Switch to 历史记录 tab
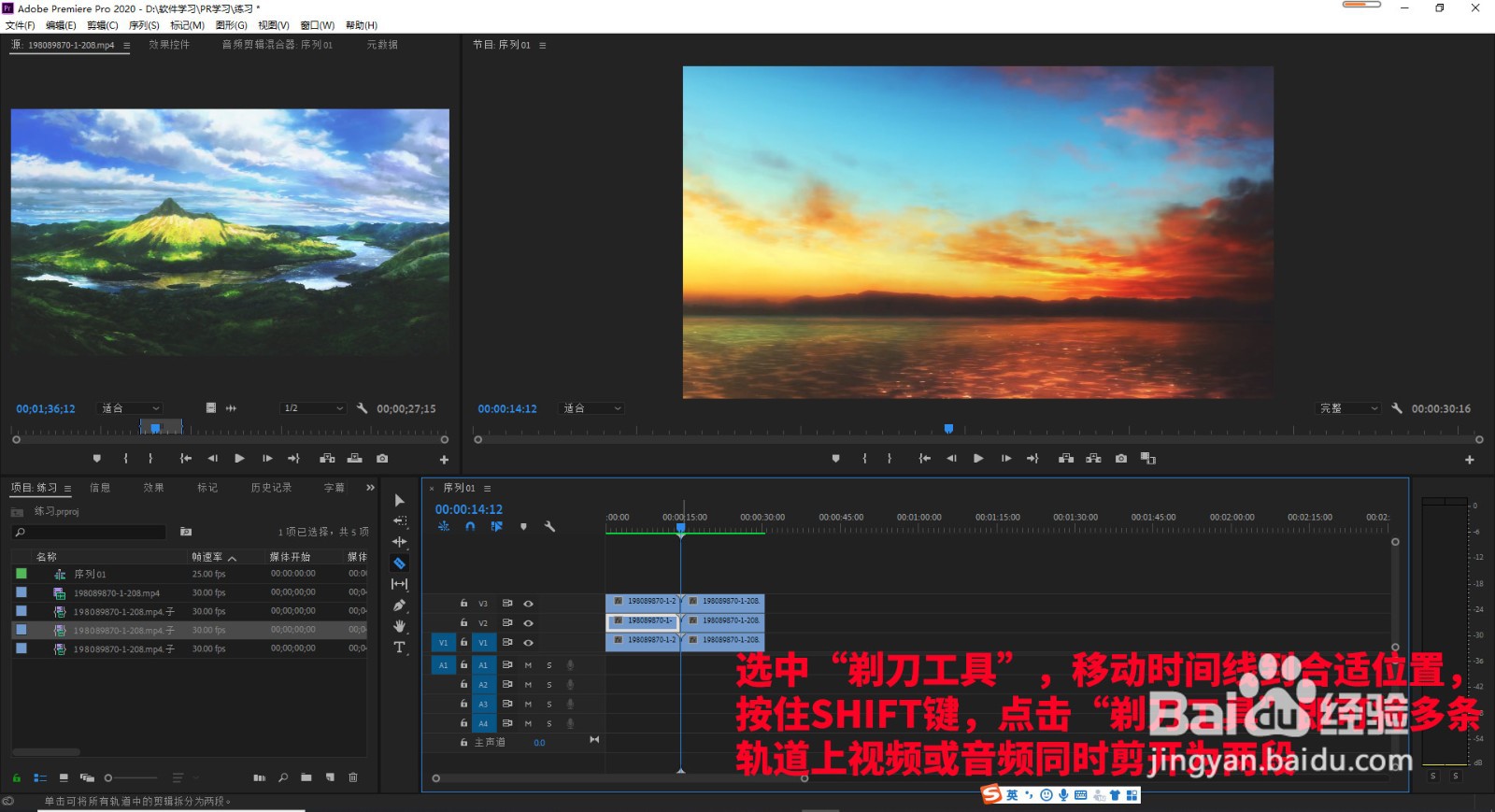This screenshot has width=1495, height=812. 271,488
